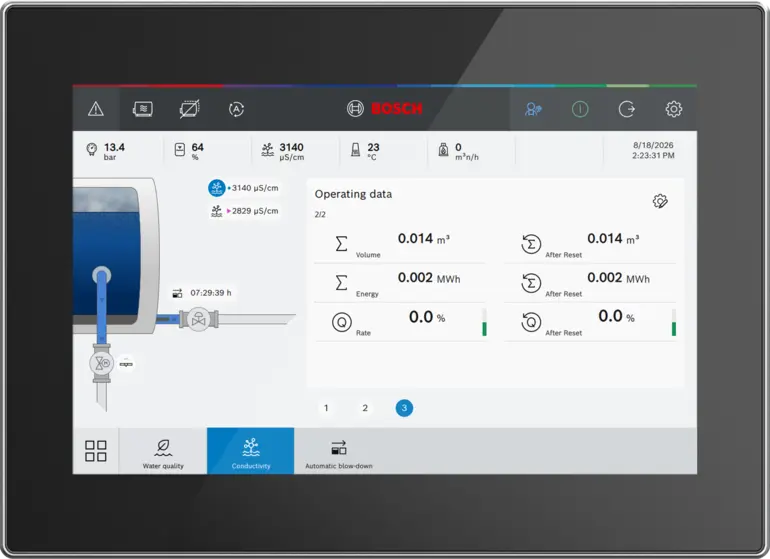This screenshot has width=770, height=559.
Task: Click the control valve symbol on horizontal pipe
Action: click(199, 319)
